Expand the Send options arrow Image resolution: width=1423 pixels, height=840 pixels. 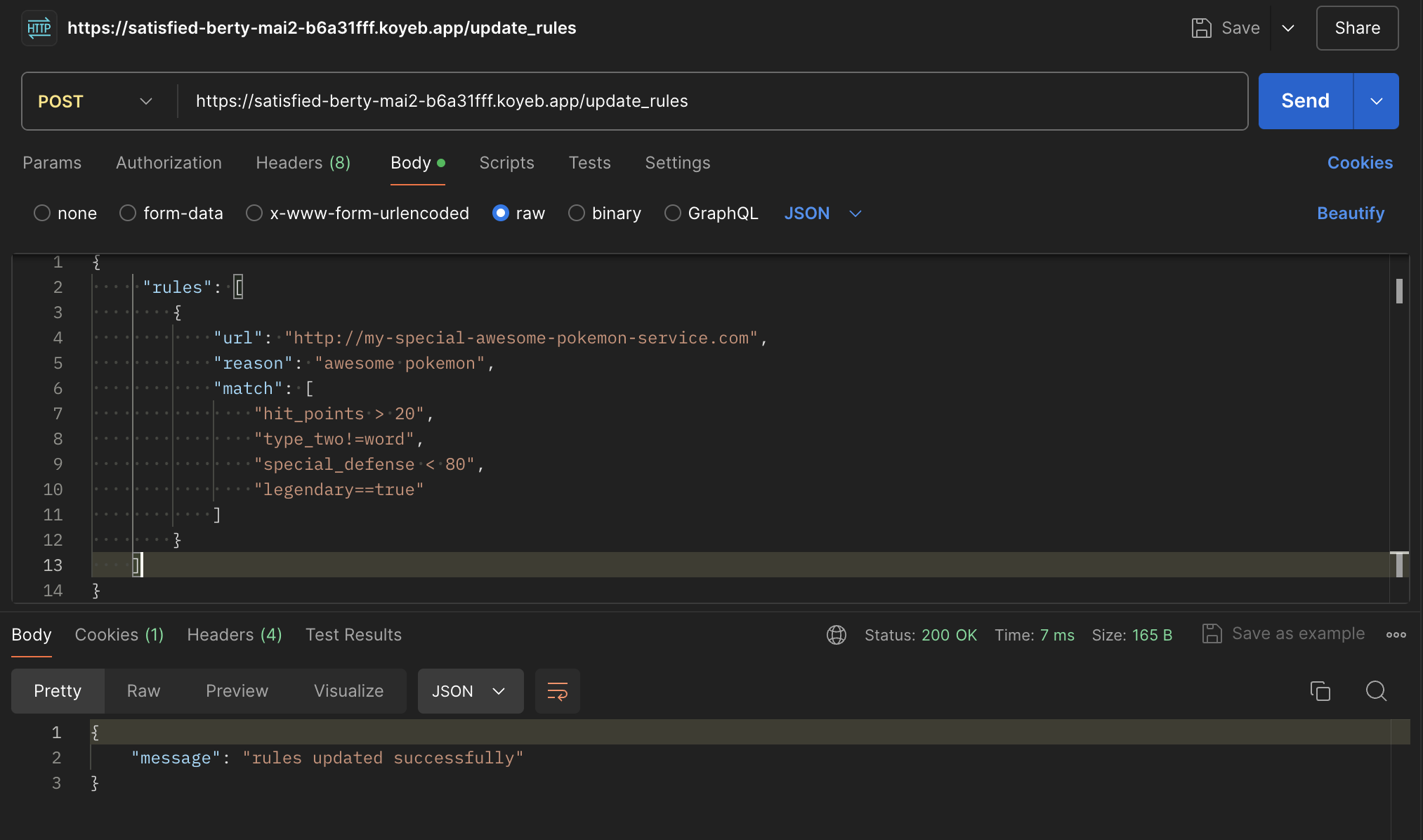(x=1377, y=101)
